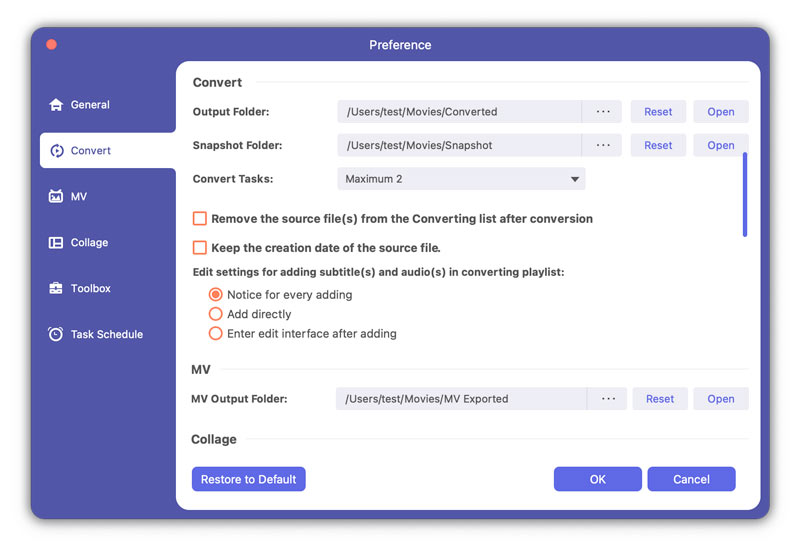Screen dimensions: 800x553
Task: Browse MV Output Folder with ellipsis button
Action: (607, 399)
